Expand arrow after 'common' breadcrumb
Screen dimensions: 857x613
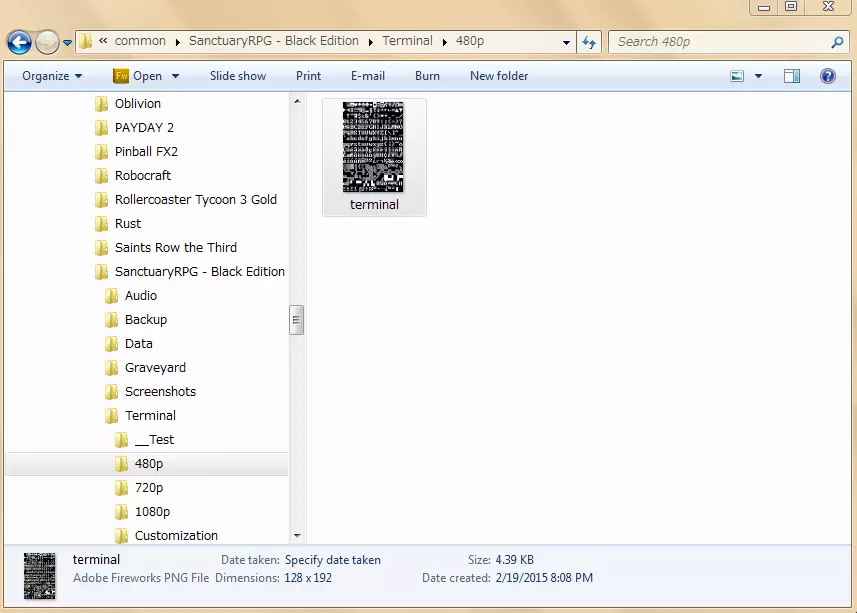178,42
